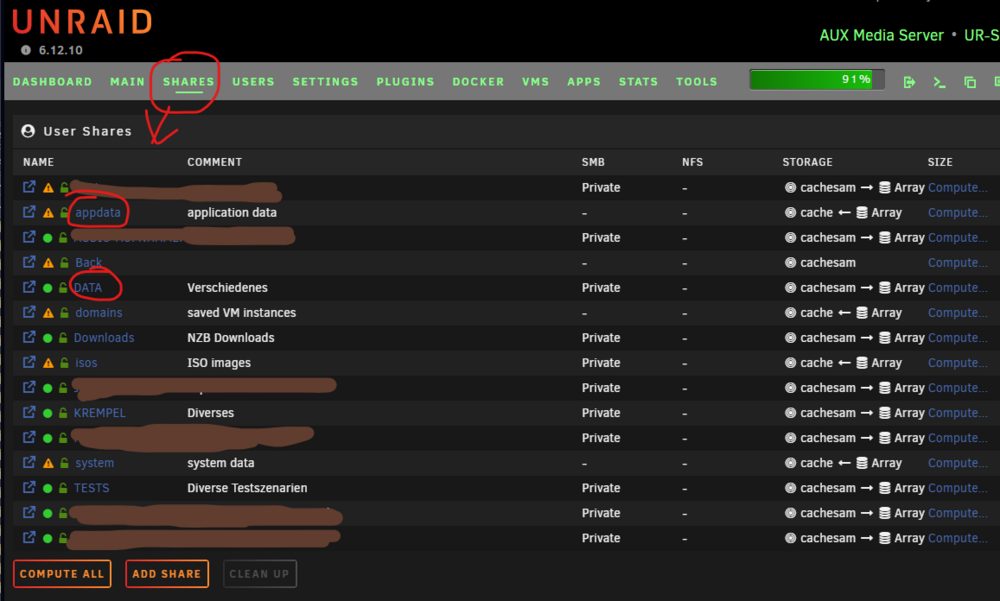This screenshot has height=601, width=1000.
Task: Browse appdata share via its open icon
Action: pos(29,212)
